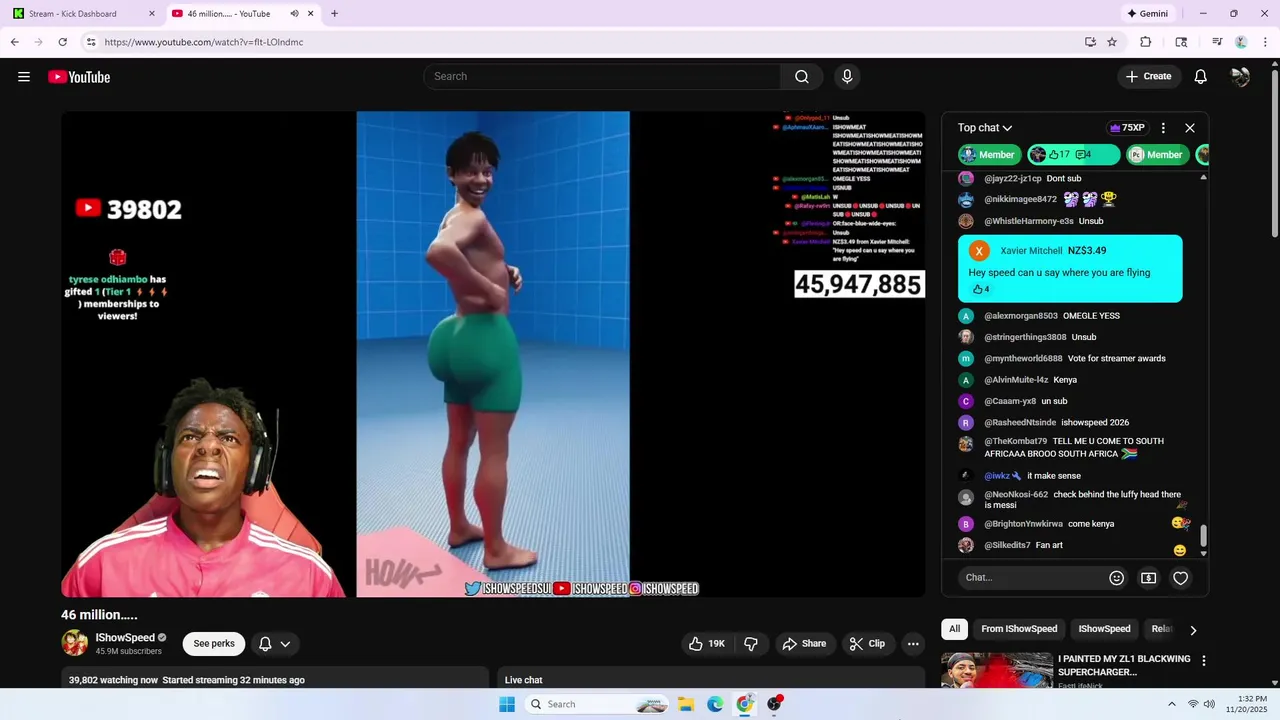
Task: Open File Explorer from taskbar
Action: click(686, 704)
